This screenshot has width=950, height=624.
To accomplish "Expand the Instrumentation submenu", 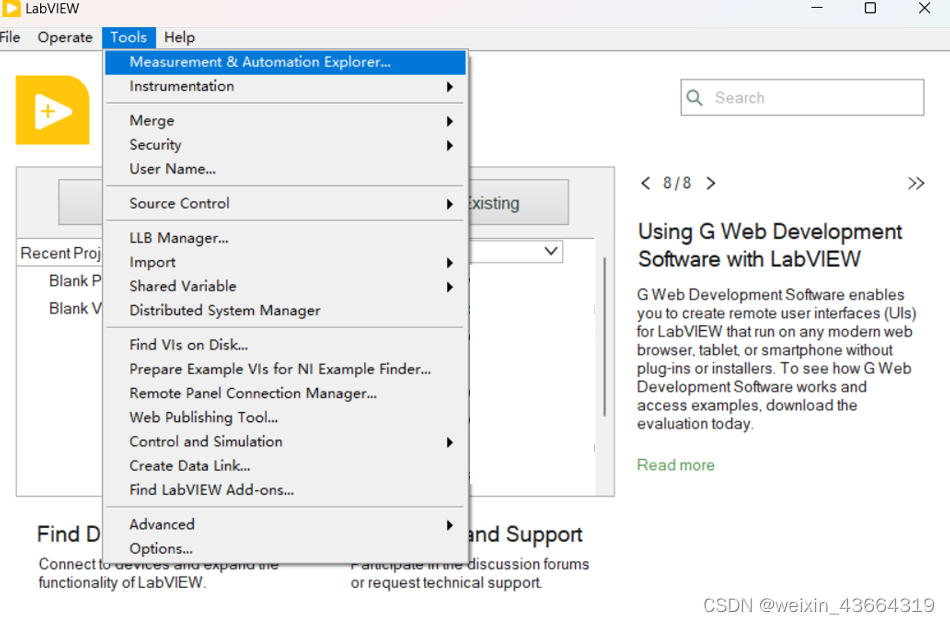I will pyautogui.click(x=285, y=87).
